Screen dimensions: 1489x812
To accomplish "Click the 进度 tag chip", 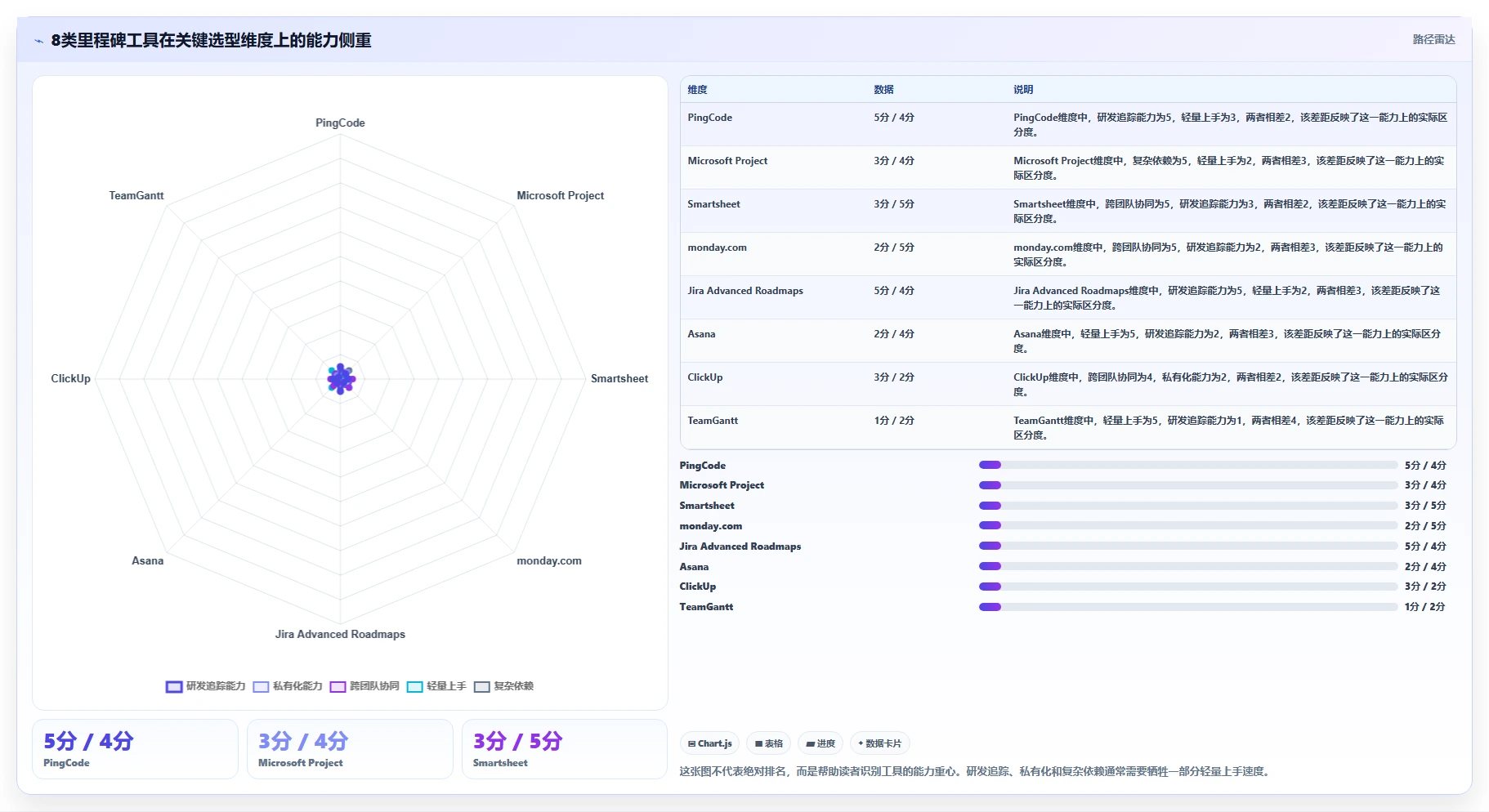I will coord(821,743).
